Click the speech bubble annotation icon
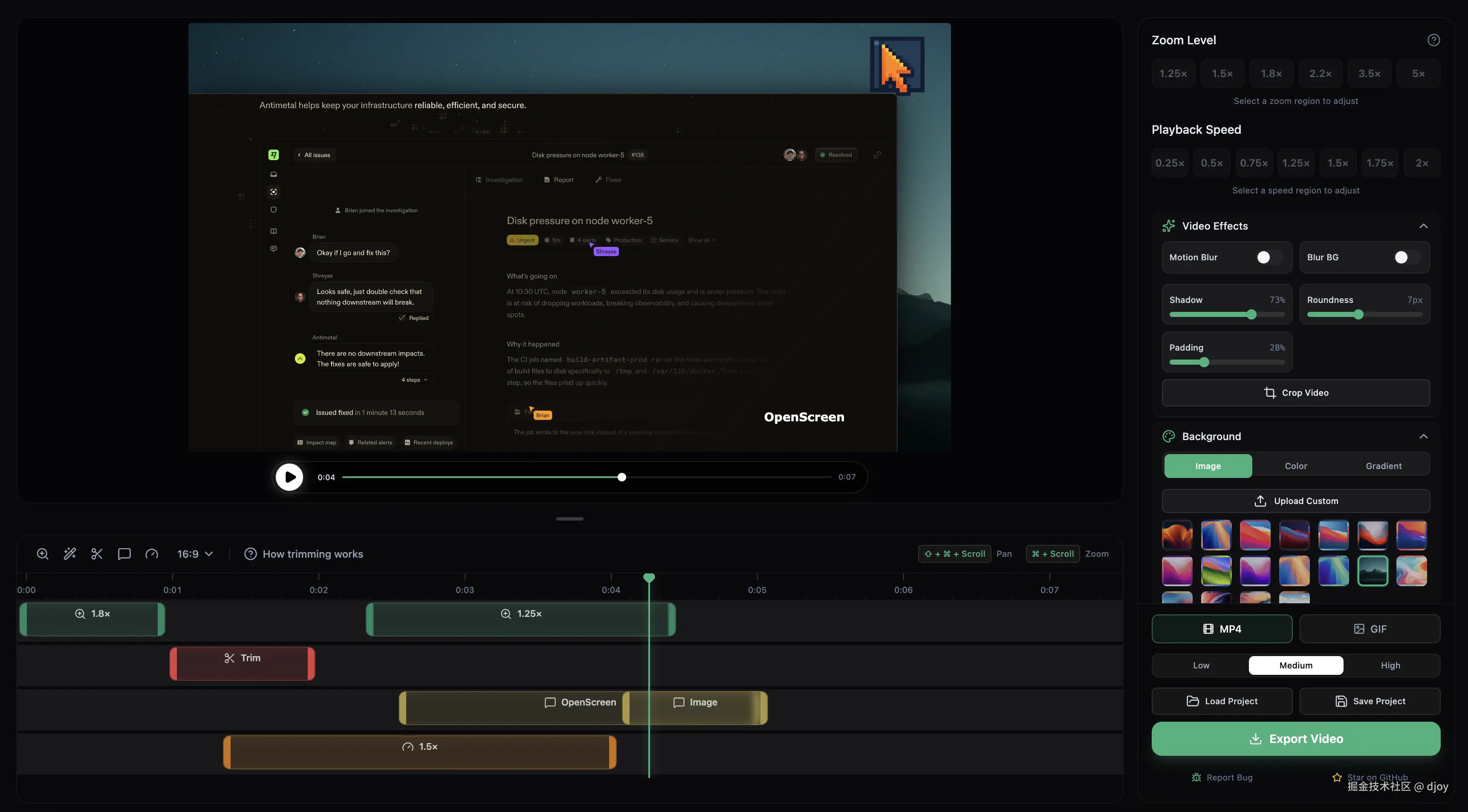This screenshot has width=1468, height=812. pyautogui.click(x=124, y=553)
